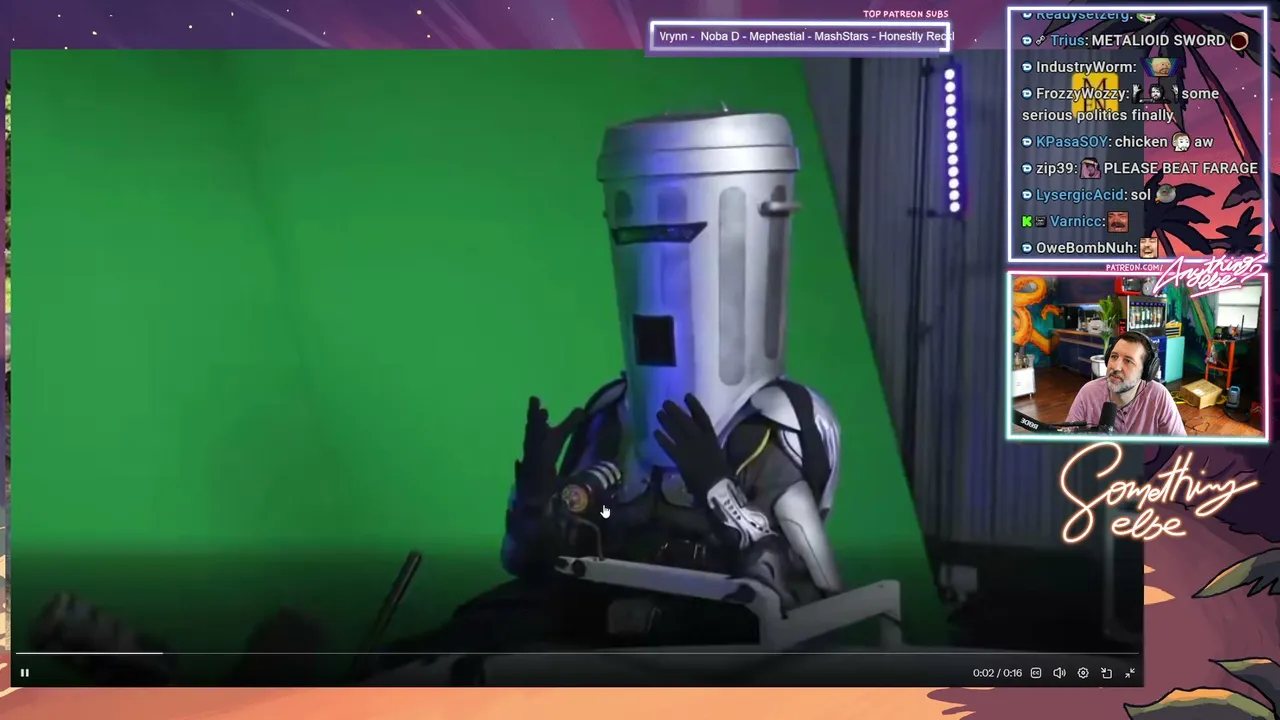Click the streamer webcam feed
This screenshot has width=1280, height=720.
tap(1137, 356)
